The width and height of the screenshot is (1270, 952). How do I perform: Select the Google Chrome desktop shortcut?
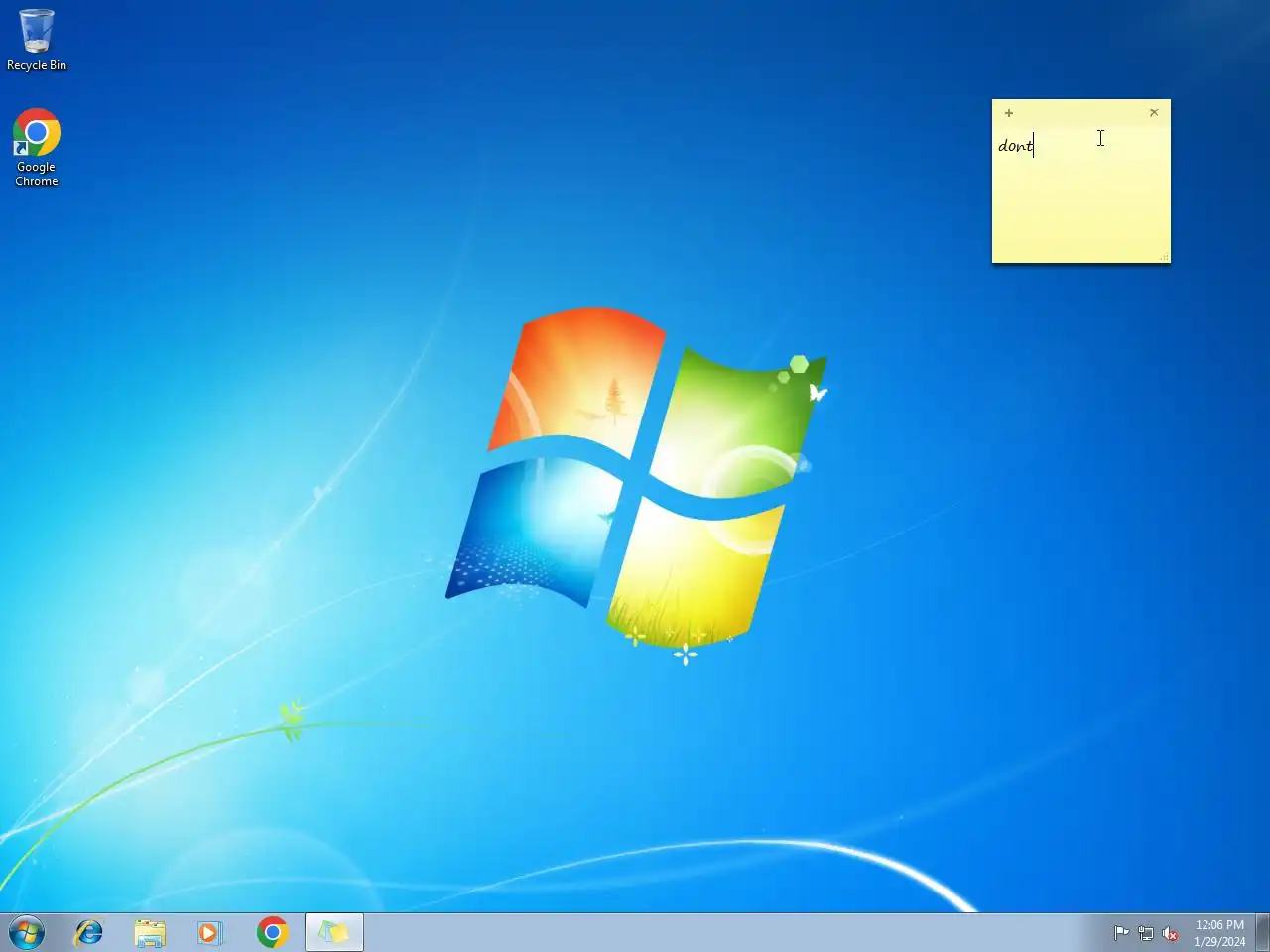[x=37, y=148]
